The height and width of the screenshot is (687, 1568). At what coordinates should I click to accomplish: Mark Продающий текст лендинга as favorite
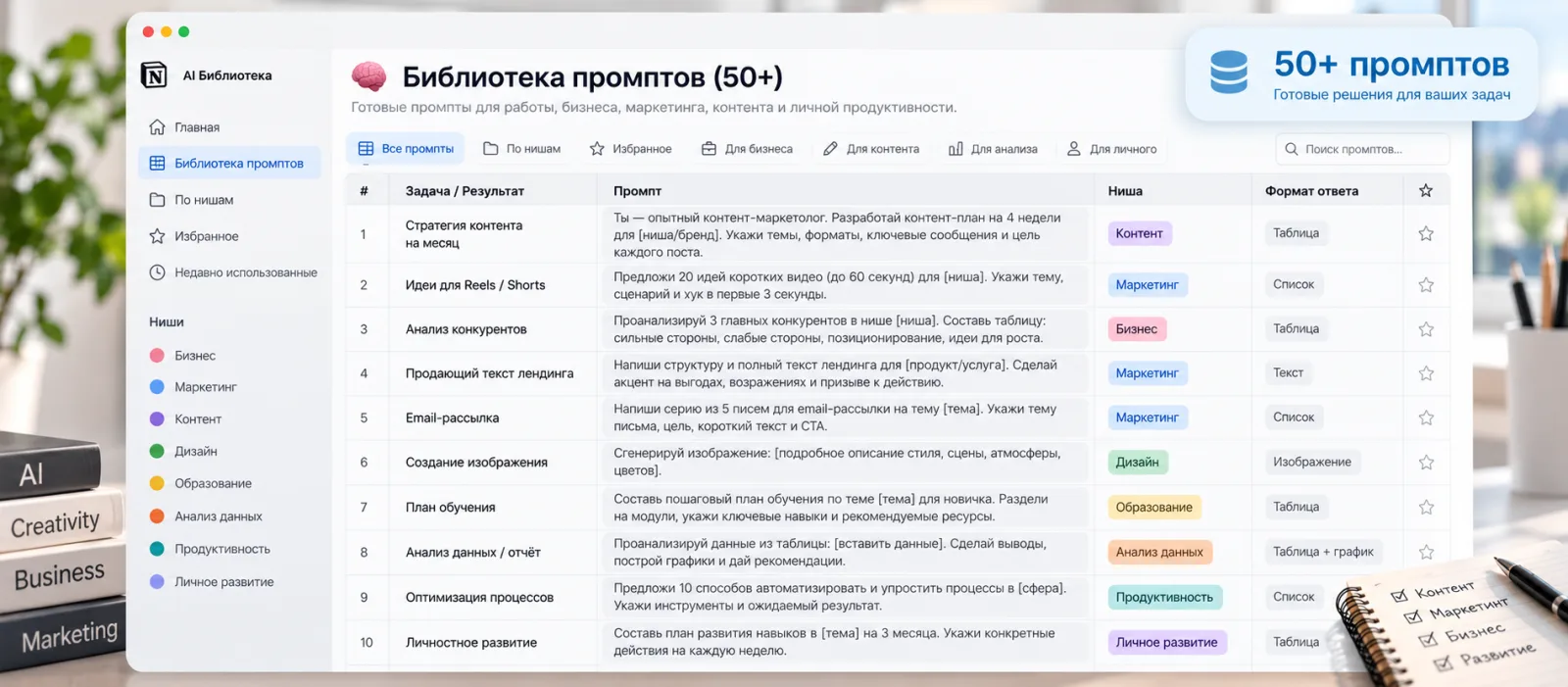1426,373
